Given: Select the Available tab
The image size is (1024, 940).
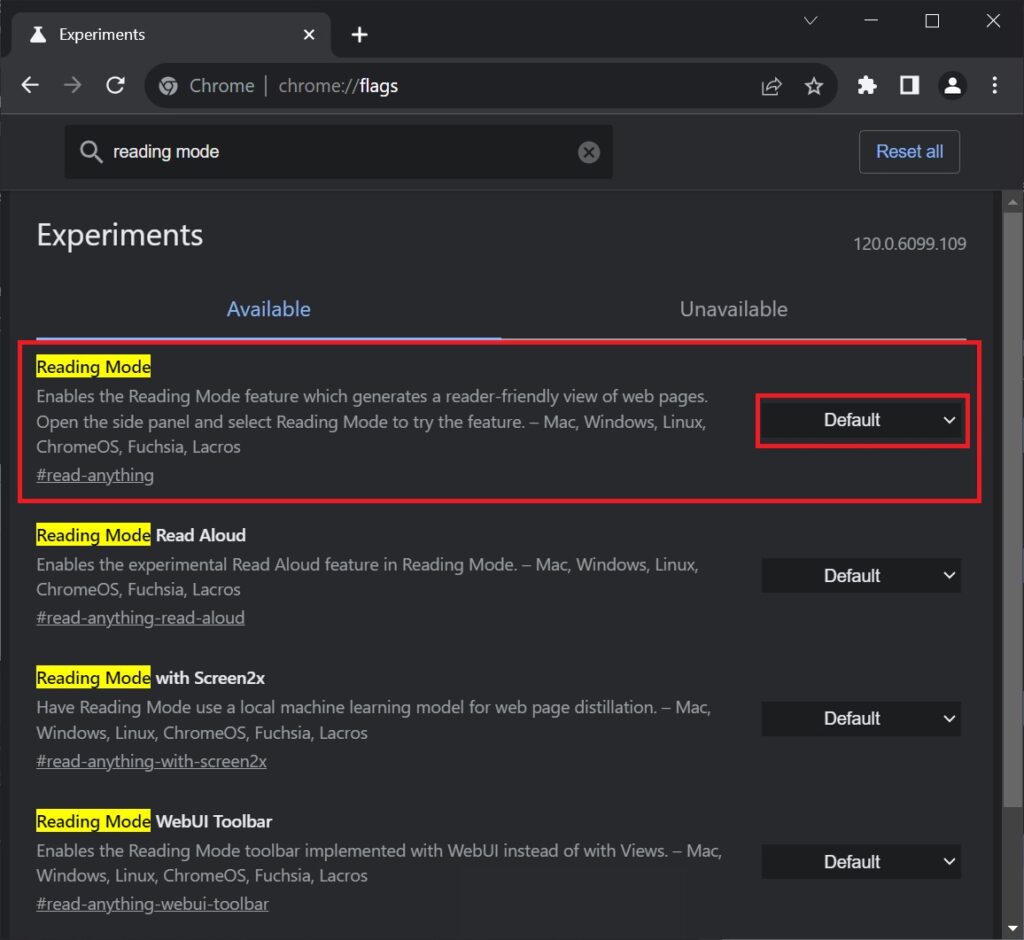Looking at the screenshot, I should pos(268,309).
